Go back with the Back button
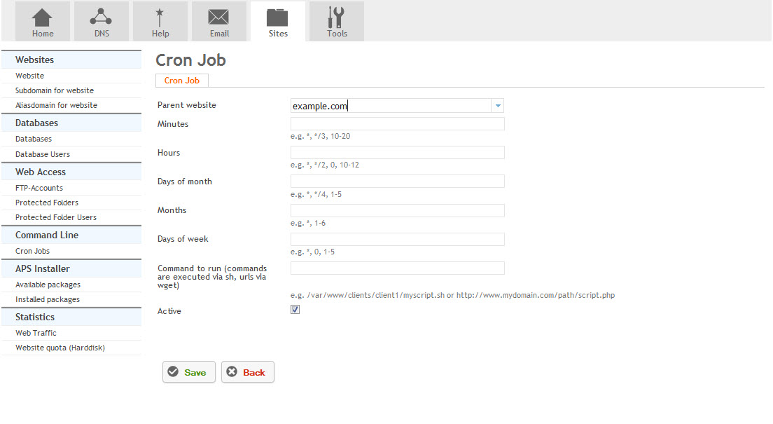773x424 pixels. pos(247,372)
